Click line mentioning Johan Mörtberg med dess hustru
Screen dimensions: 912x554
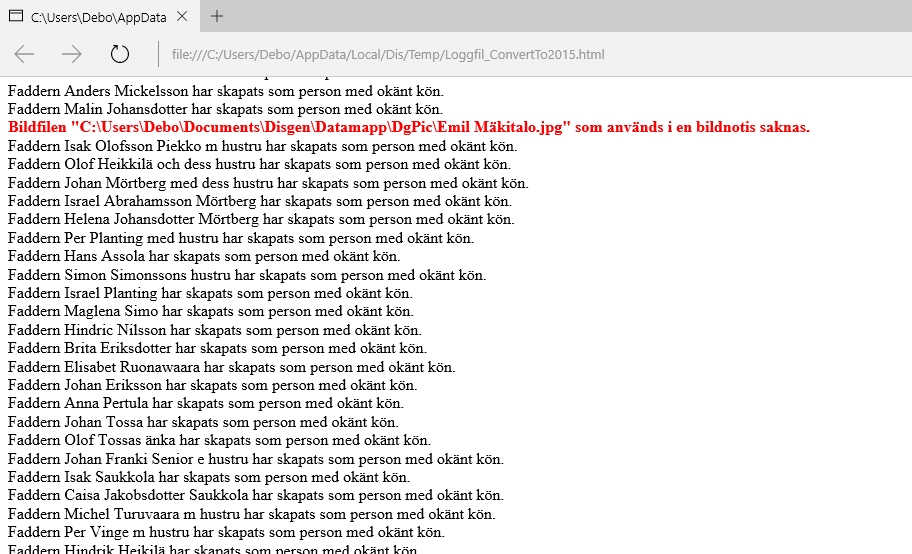[x=268, y=183]
